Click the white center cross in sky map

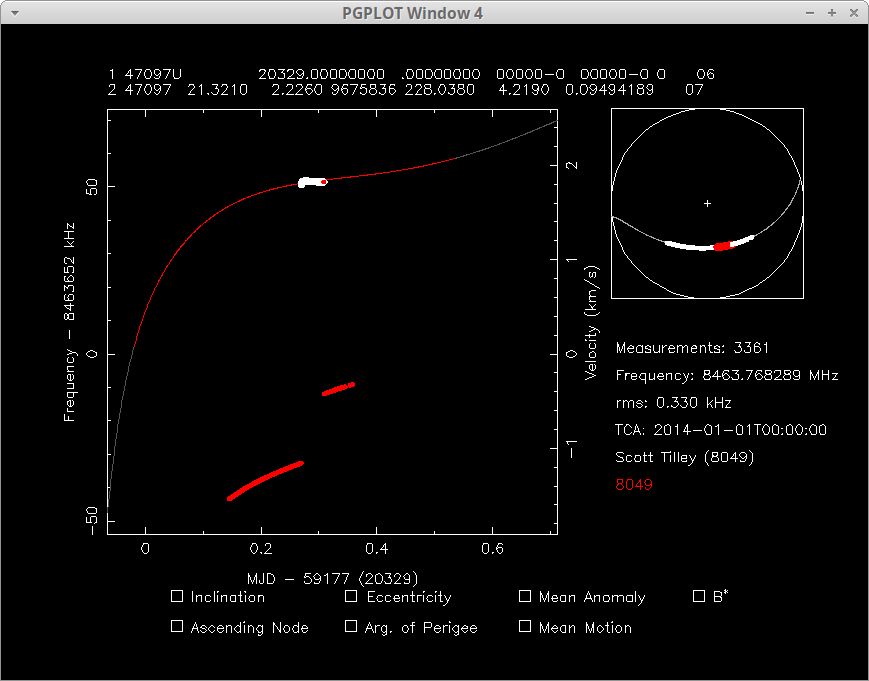coord(707,203)
